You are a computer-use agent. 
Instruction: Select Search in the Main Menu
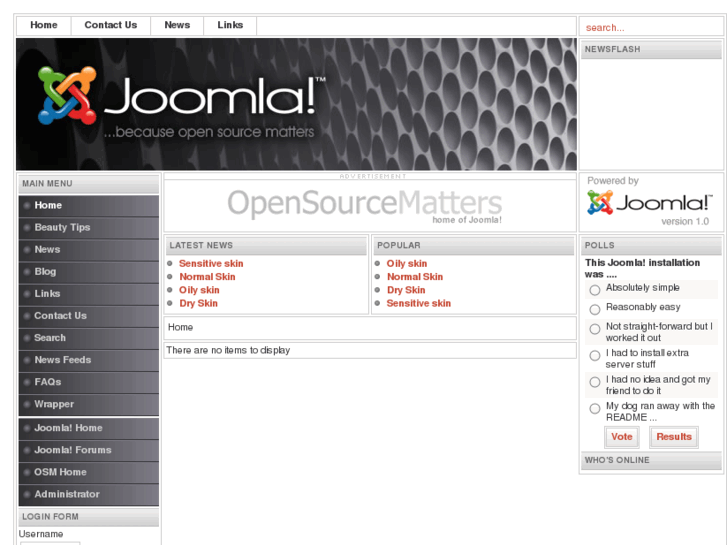[x=89, y=338]
